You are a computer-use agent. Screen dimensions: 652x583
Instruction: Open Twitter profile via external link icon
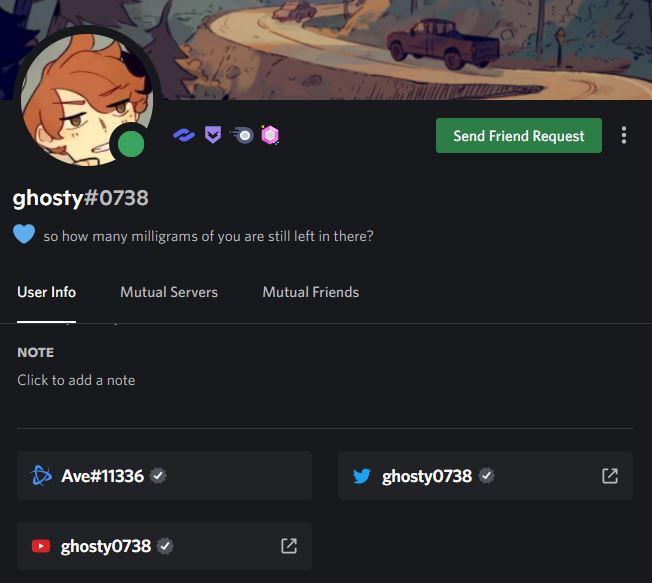pyautogui.click(x=610, y=476)
